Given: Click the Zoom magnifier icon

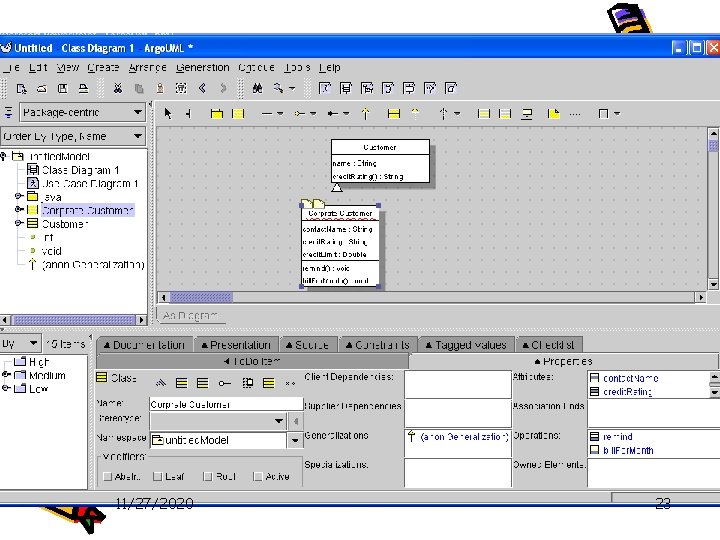Looking at the screenshot, I should coord(278,88).
